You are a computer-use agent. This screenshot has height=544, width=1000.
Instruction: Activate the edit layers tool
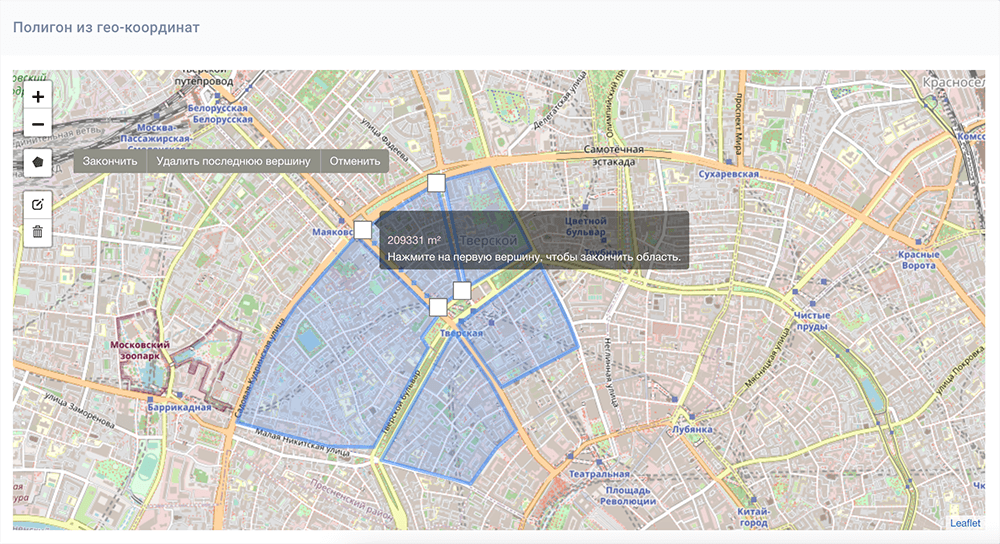click(x=38, y=205)
